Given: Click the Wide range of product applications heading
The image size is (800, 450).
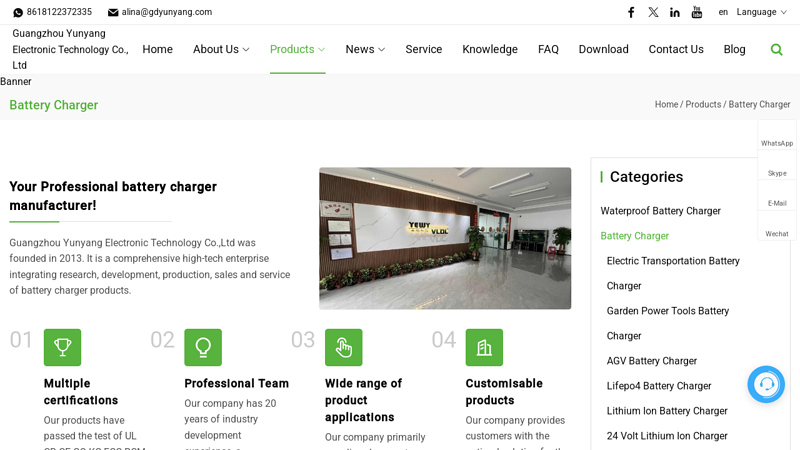Looking at the screenshot, I should coord(363,401).
